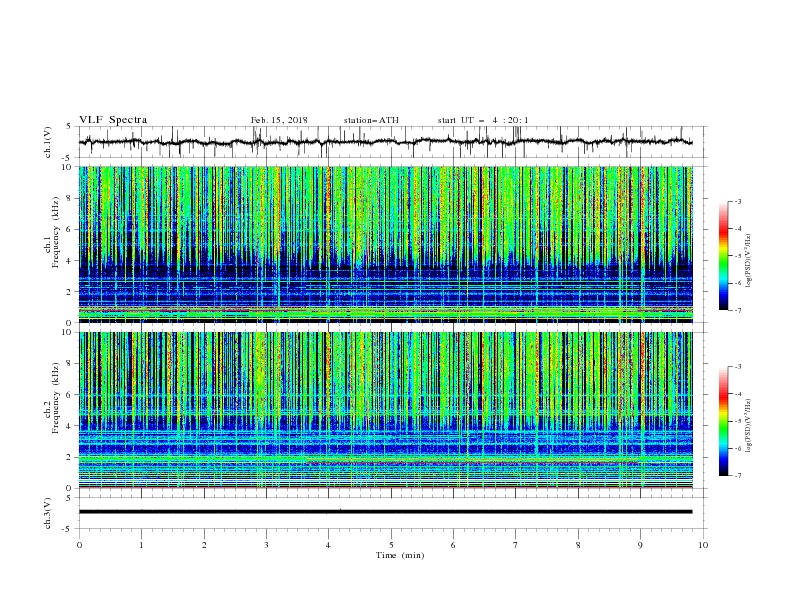Click the "-5" tick on lower color bar
The image size is (792, 612).
tap(737, 421)
